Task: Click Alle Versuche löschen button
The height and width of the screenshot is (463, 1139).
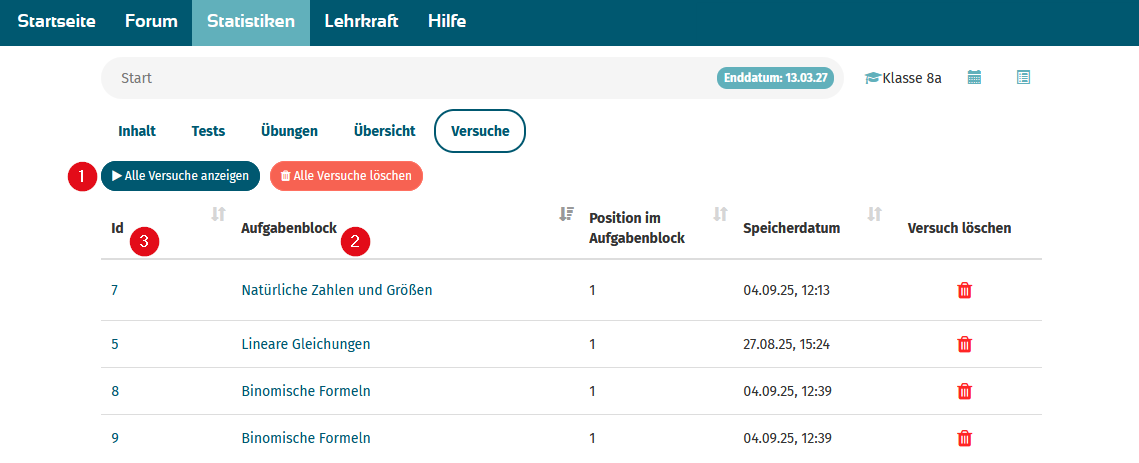Action: 346,176
